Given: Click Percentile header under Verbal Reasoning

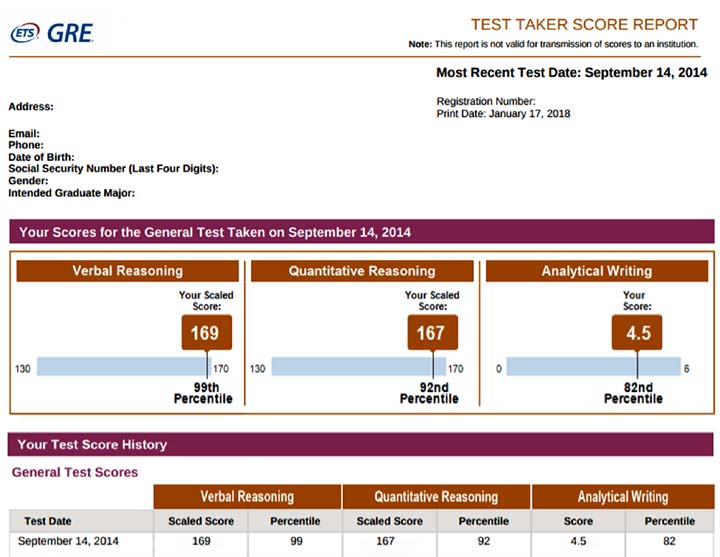Looking at the screenshot, I should click(x=295, y=521).
